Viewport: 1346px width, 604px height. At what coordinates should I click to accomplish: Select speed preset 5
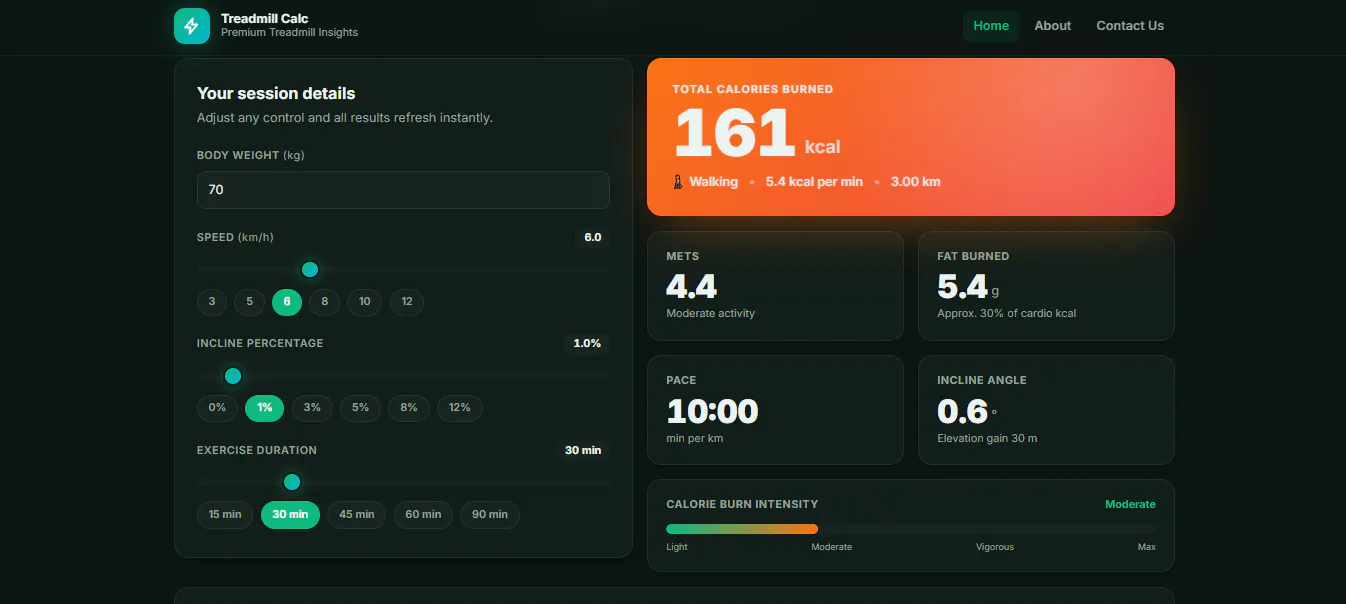249,302
